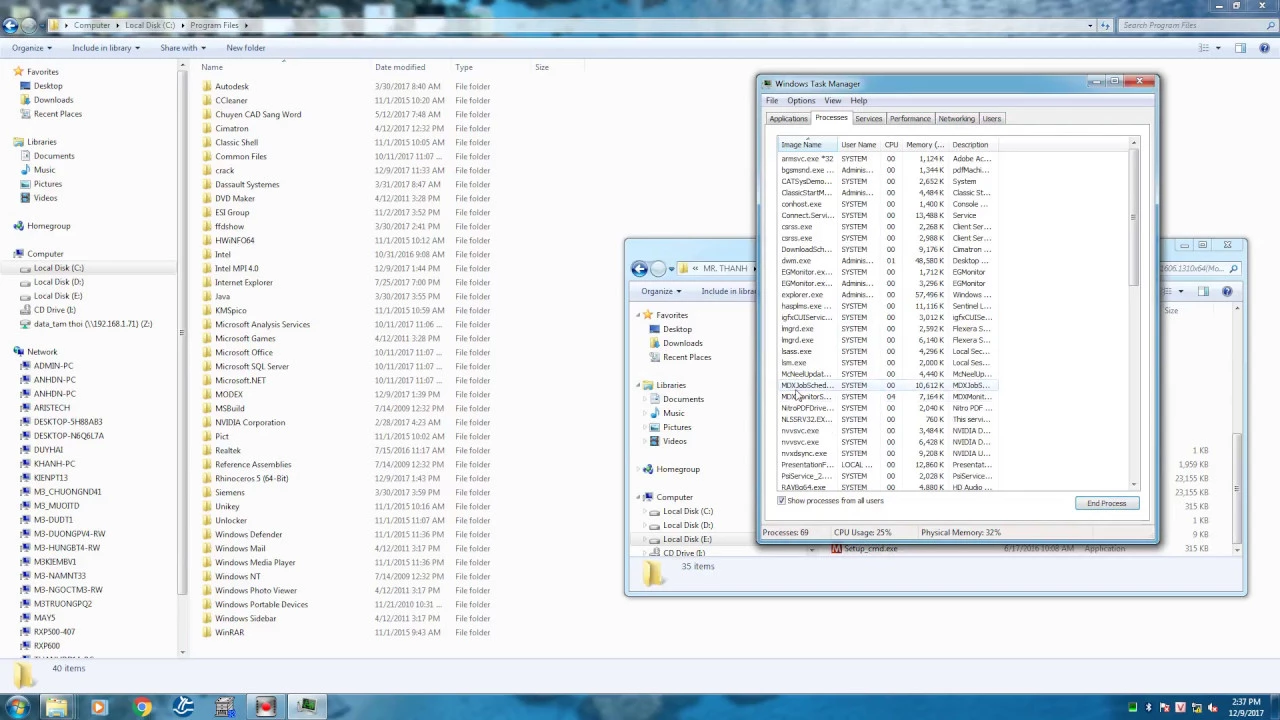Select the MDXJobSched... process row
The image size is (1280, 720).
(x=888, y=385)
